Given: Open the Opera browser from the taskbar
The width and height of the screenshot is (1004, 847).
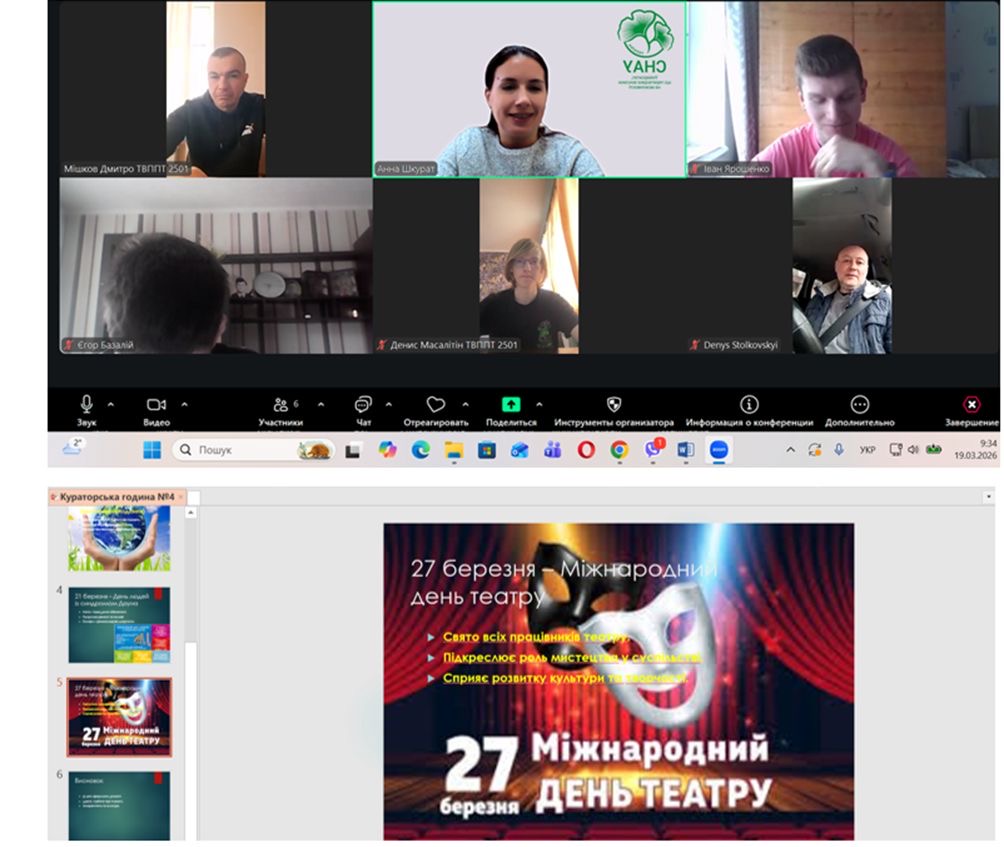Looking at the screenshot, I should pyautogui.click(x=586, y=450).
